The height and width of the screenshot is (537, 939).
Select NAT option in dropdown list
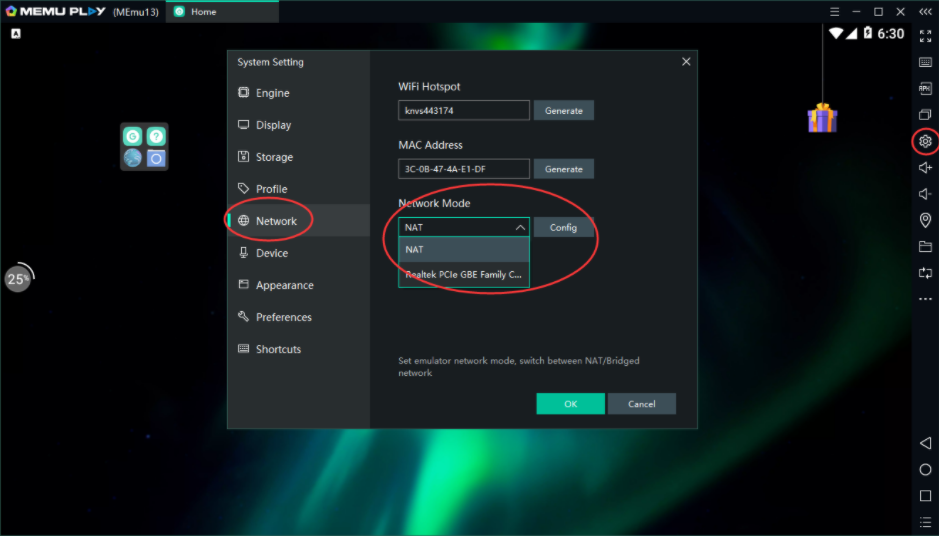click(463, 250)
